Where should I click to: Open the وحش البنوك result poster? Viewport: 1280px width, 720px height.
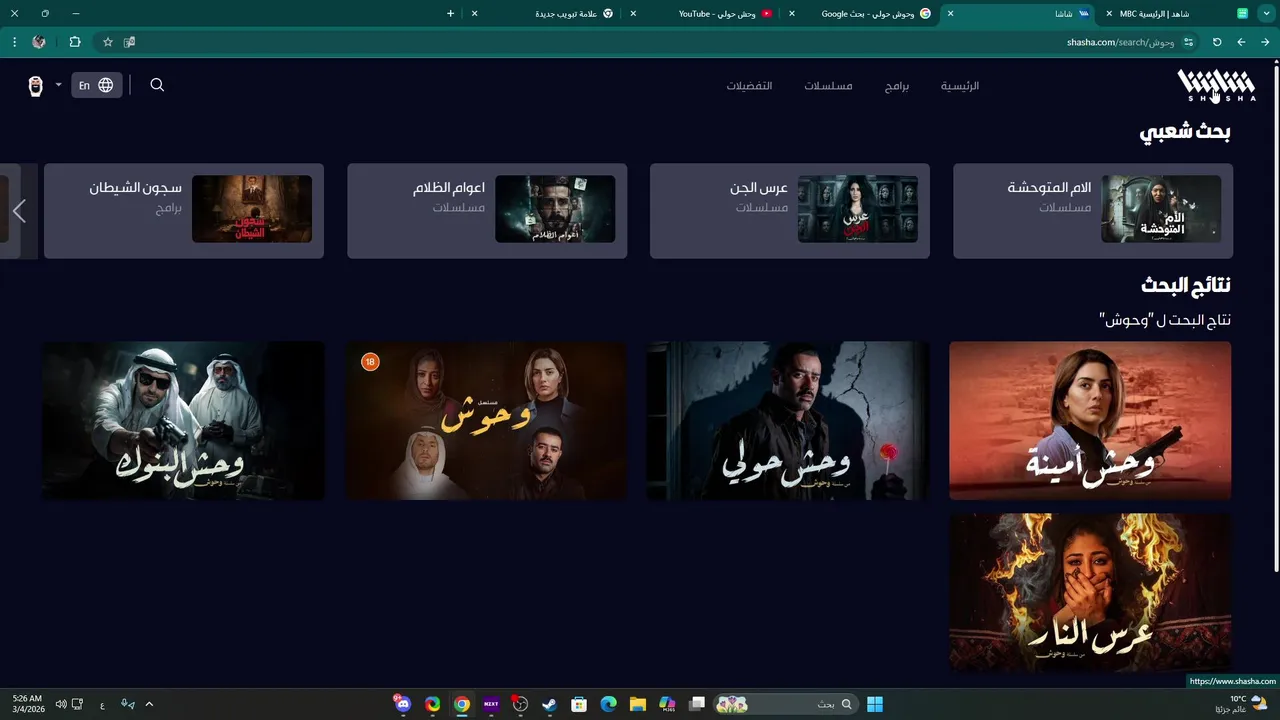click(x=183, y=420)
